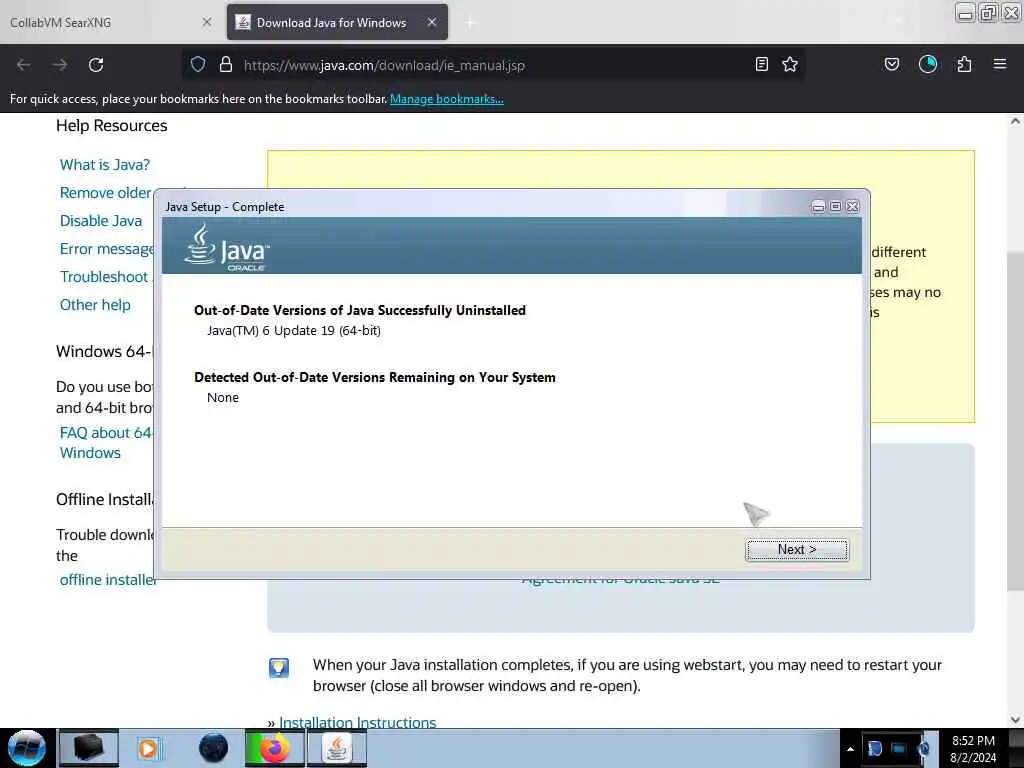Click the network monitor tray icon
The width and height of the screenshot is (1024, 768).
[899, 748]
